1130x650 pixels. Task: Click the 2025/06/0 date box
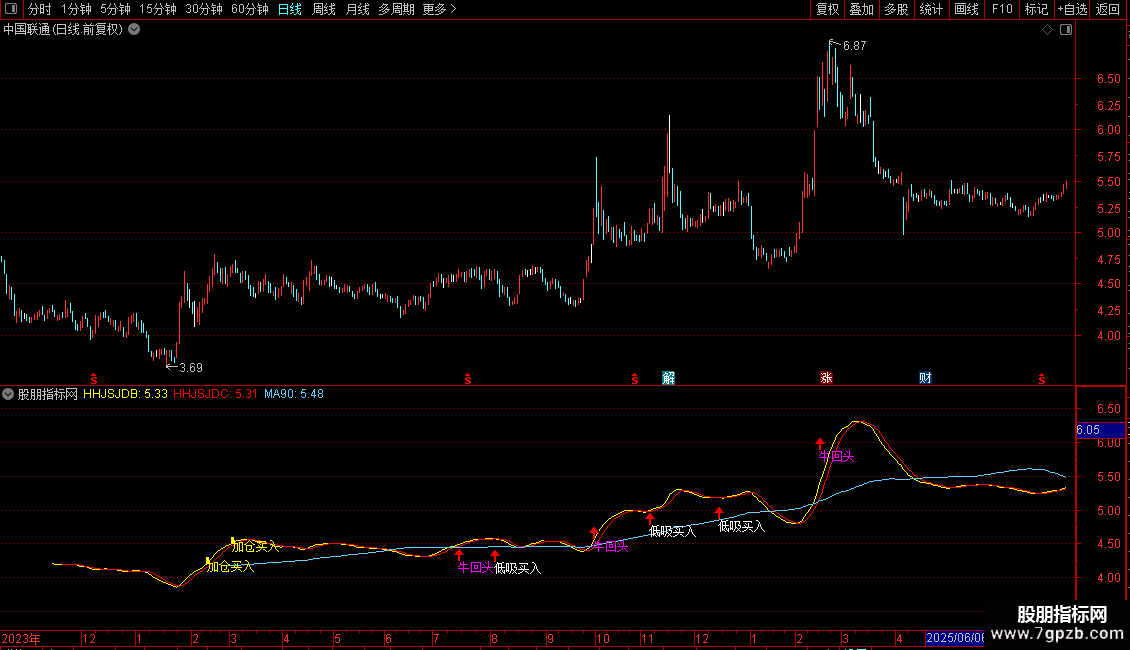tap(955, 638)
